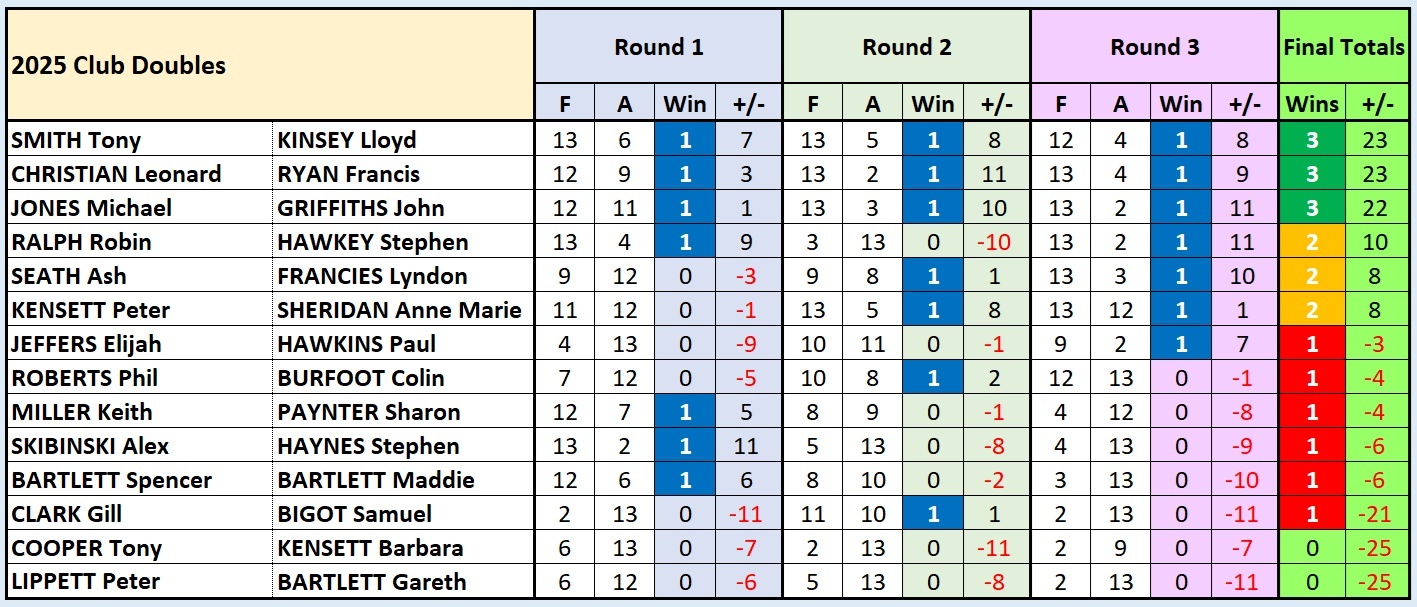Click the Final Totals header

click(x=1344, y=47)
